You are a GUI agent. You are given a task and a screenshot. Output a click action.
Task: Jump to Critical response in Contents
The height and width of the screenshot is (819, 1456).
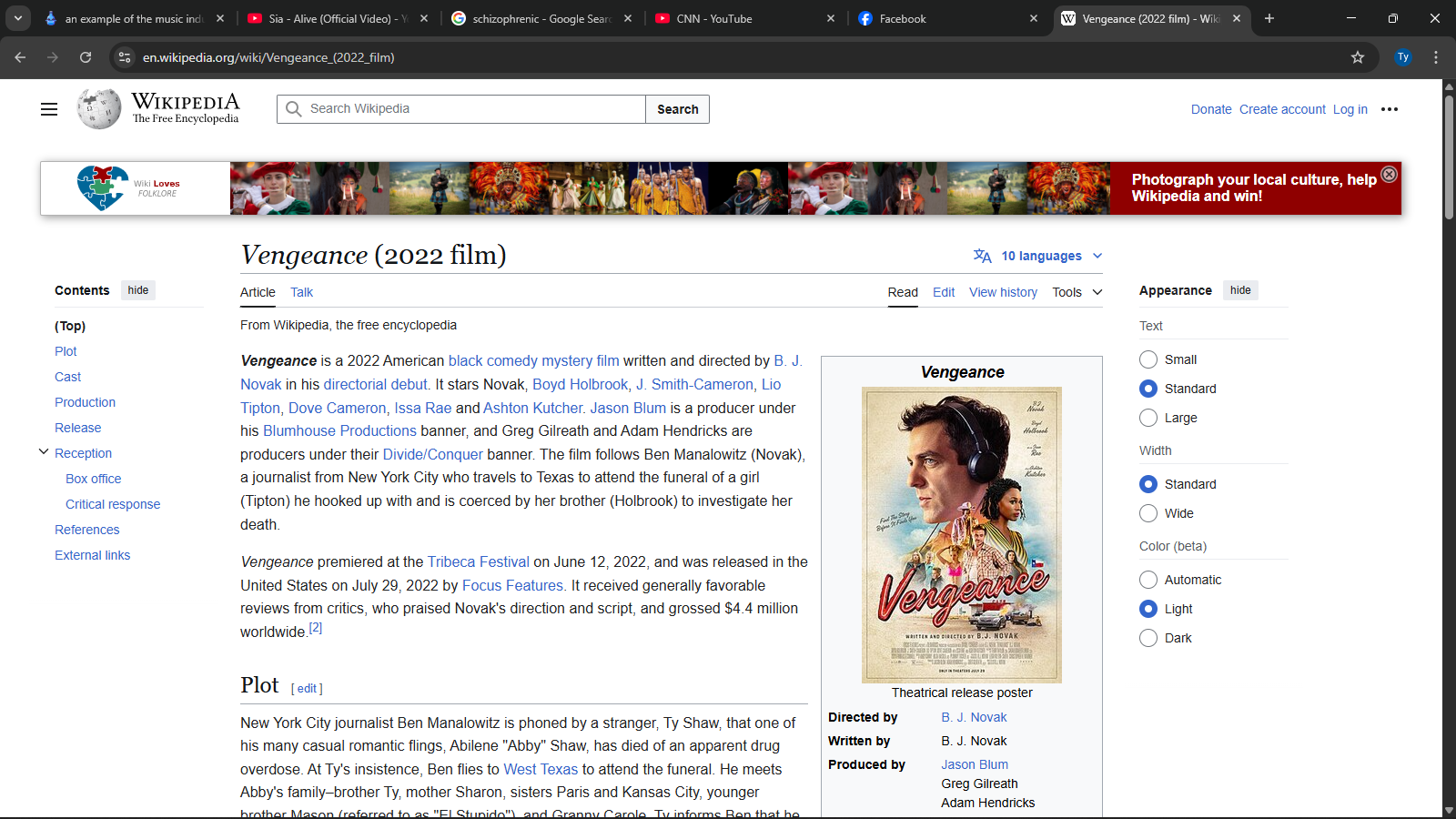(113, 504)
